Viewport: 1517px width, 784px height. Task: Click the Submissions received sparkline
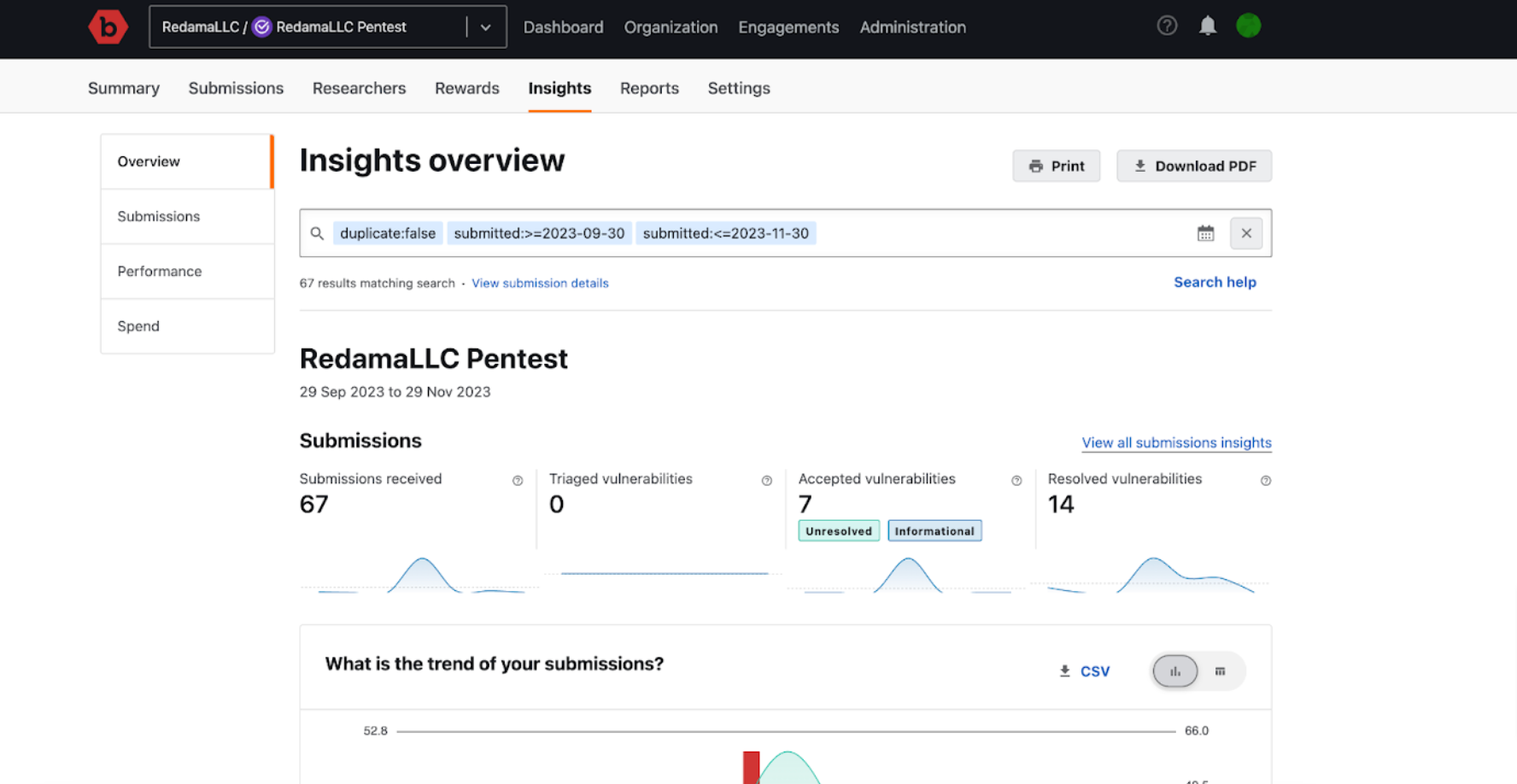tap(419, 575)
